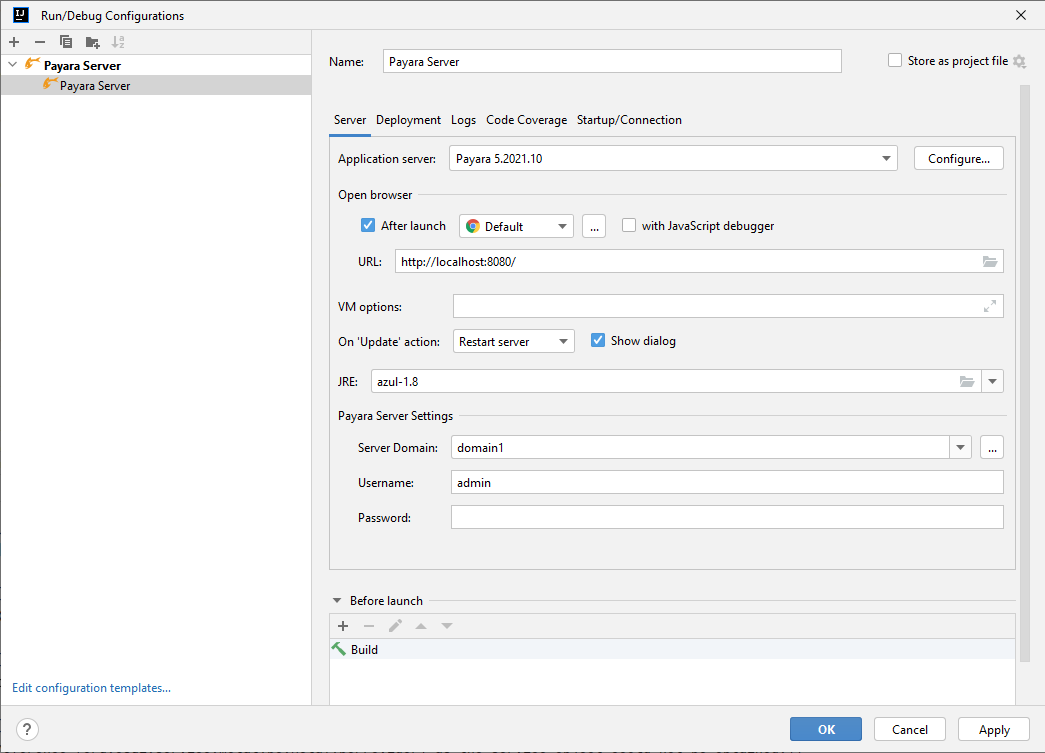Click into the Password input field
Image resolution: width=1045 pixels, height=753 pixels.
[726, 517]
